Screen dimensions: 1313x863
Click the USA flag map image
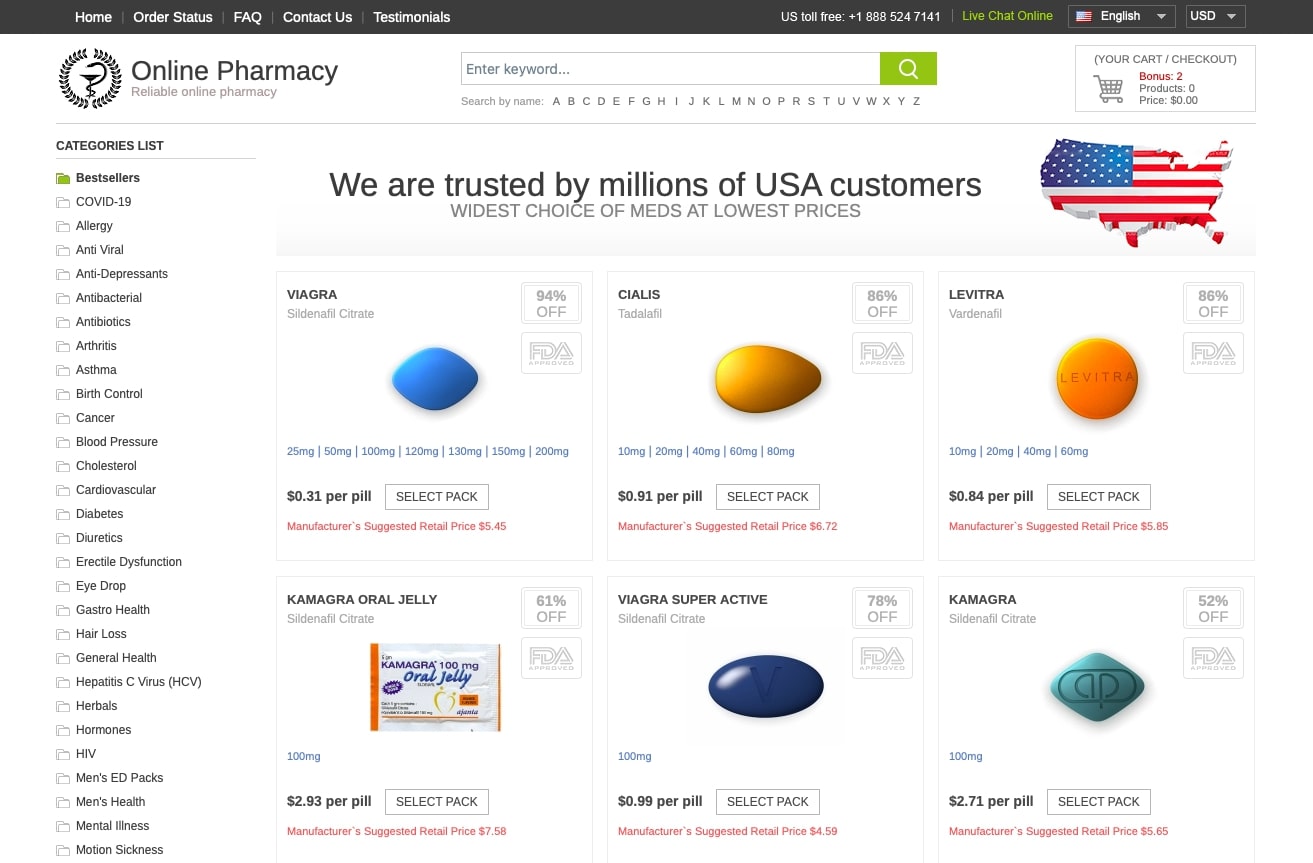tap(1136, 192)
